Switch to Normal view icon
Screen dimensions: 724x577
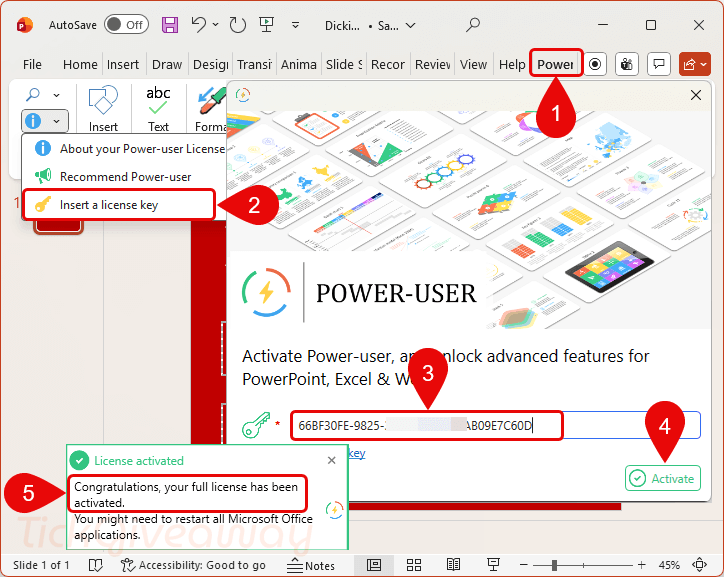[374, 565]
